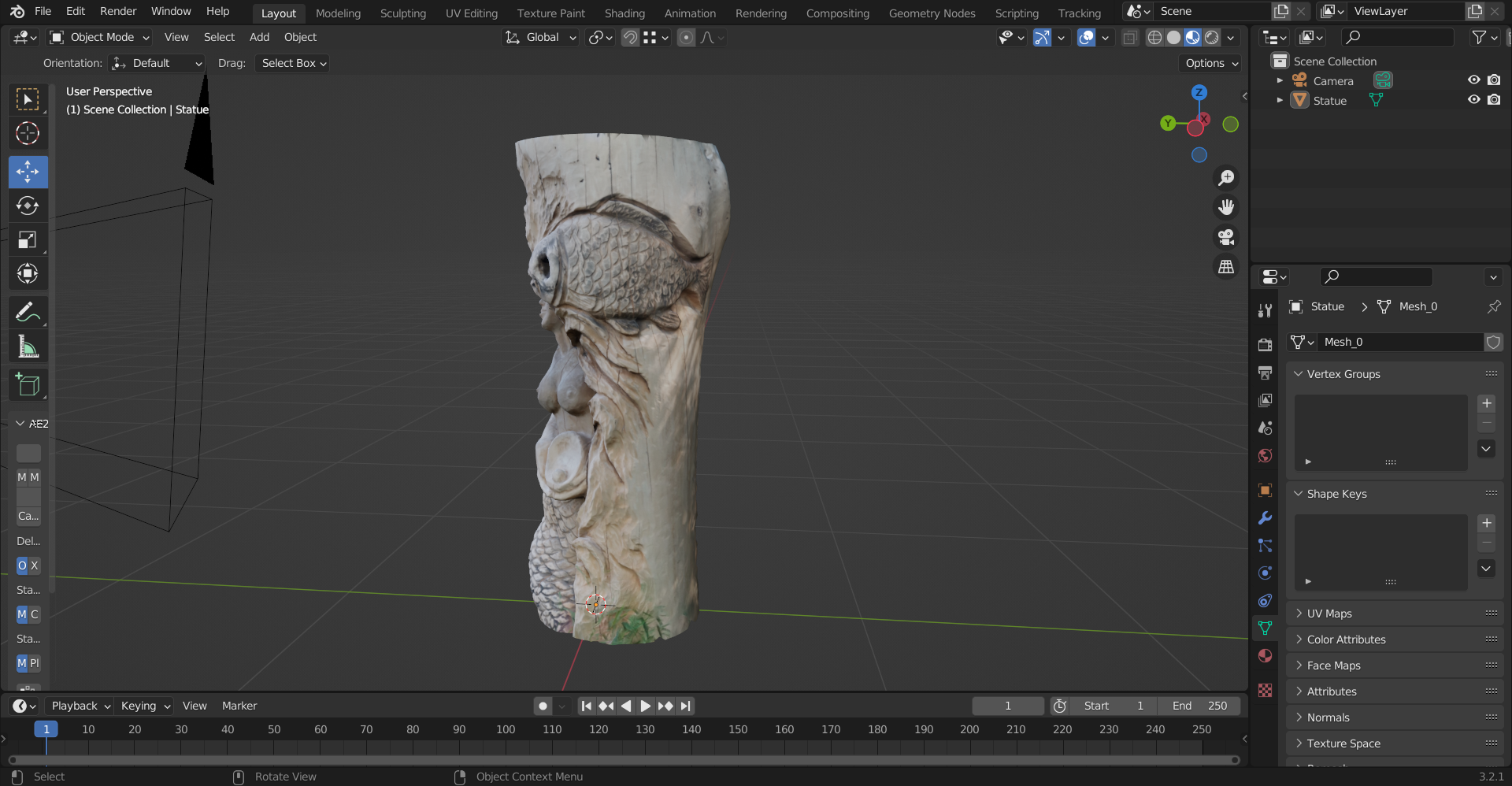
Task: Open the Options popover in the header
Action: [1210, 63]
